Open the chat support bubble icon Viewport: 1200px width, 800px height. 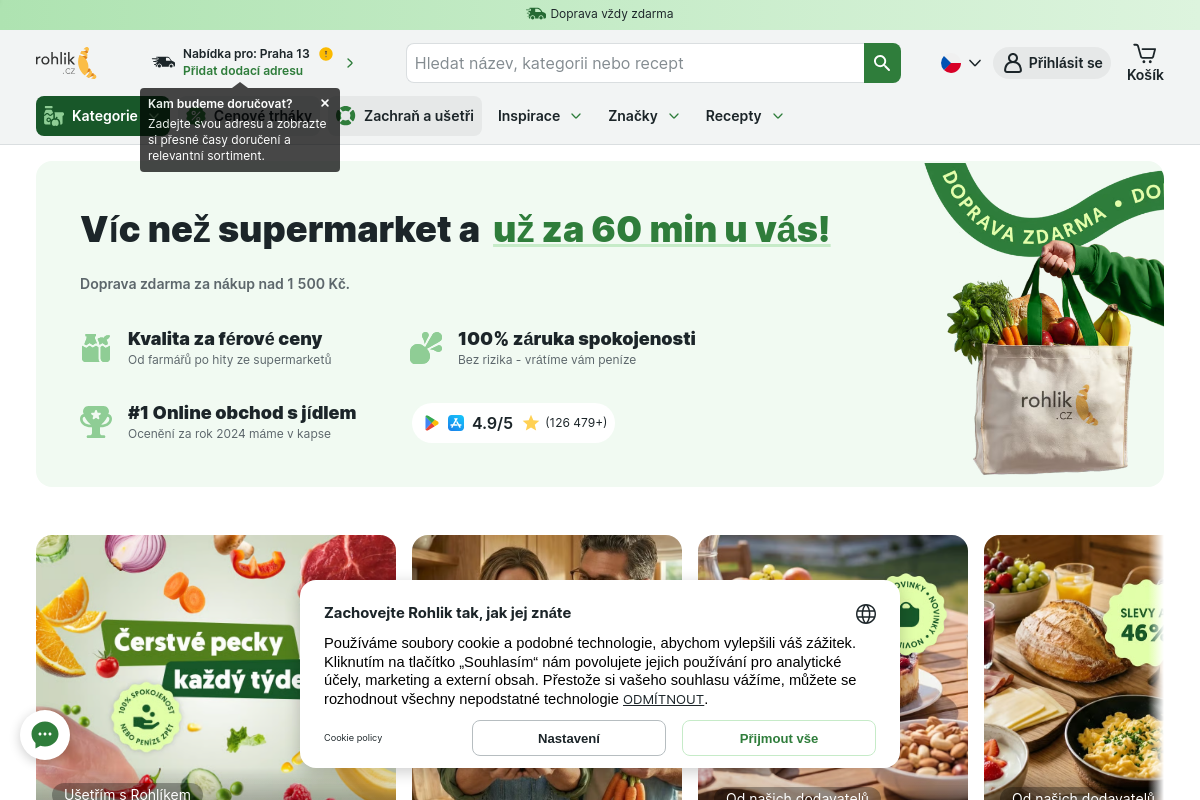click(x=45, y=735)
